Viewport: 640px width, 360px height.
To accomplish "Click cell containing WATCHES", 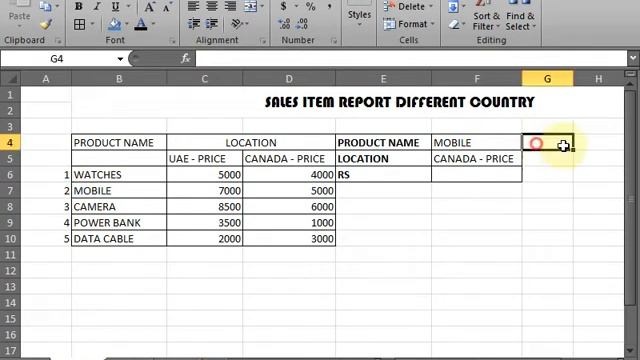I will pos(119,175).
